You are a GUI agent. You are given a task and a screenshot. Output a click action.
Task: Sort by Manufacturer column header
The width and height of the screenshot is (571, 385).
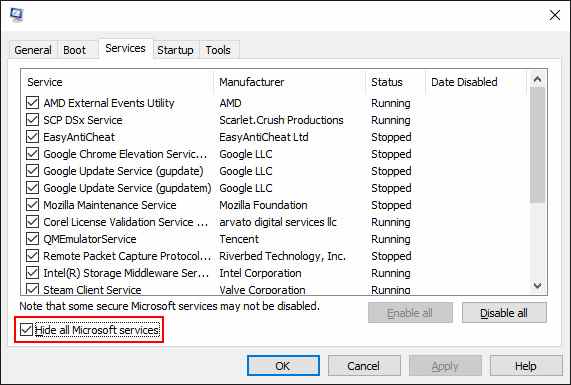pyautogui.click(x=290, y=82)
